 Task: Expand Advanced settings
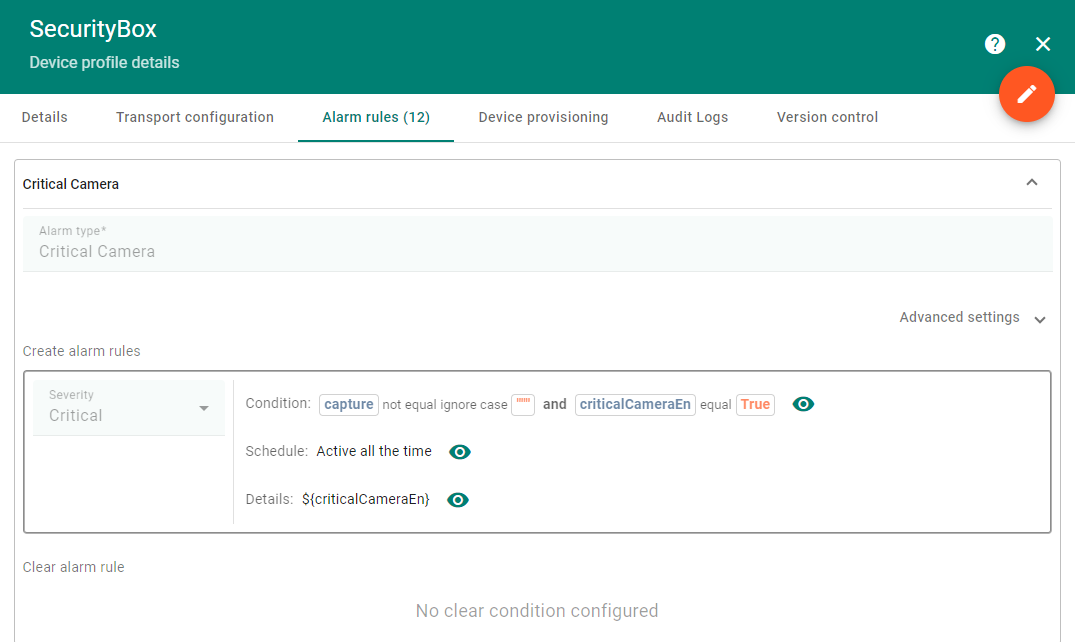[971, 317]
